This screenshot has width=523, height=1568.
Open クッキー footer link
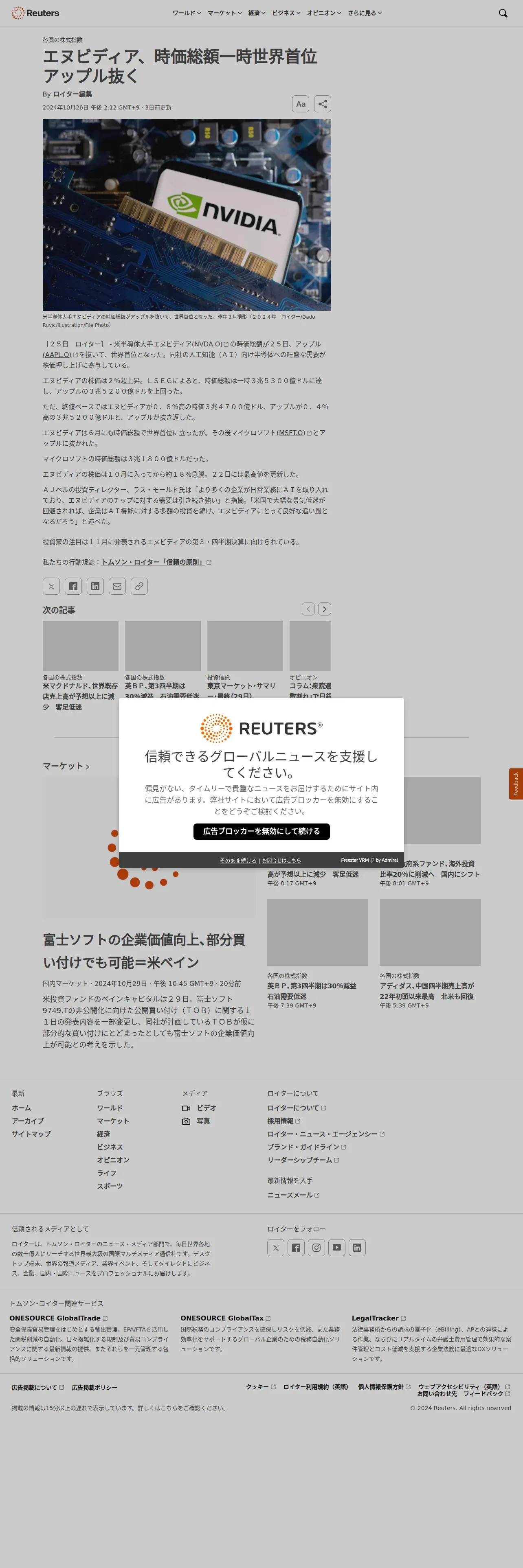261,1386
